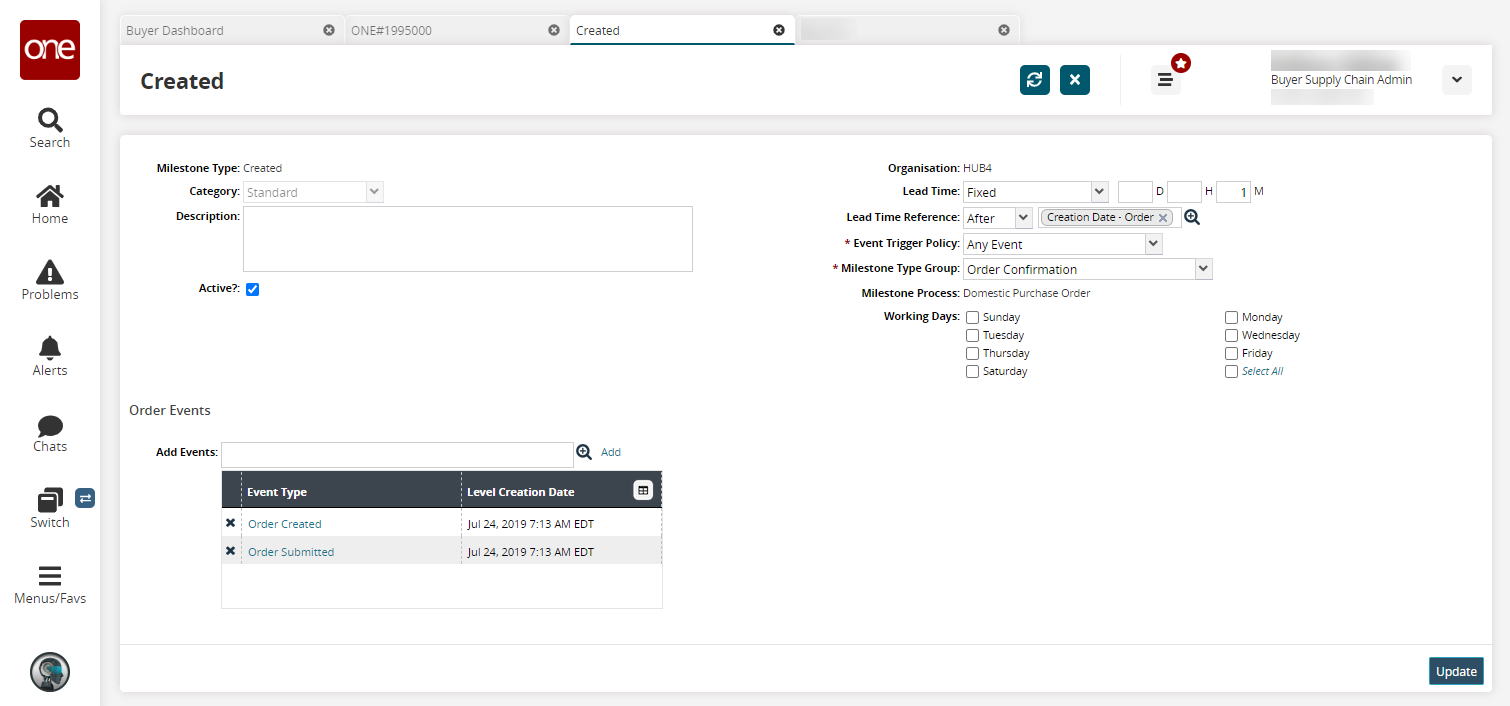The image size is (1510, 706).
Task: Expand the user account chevron menu
Action: 1456,80
